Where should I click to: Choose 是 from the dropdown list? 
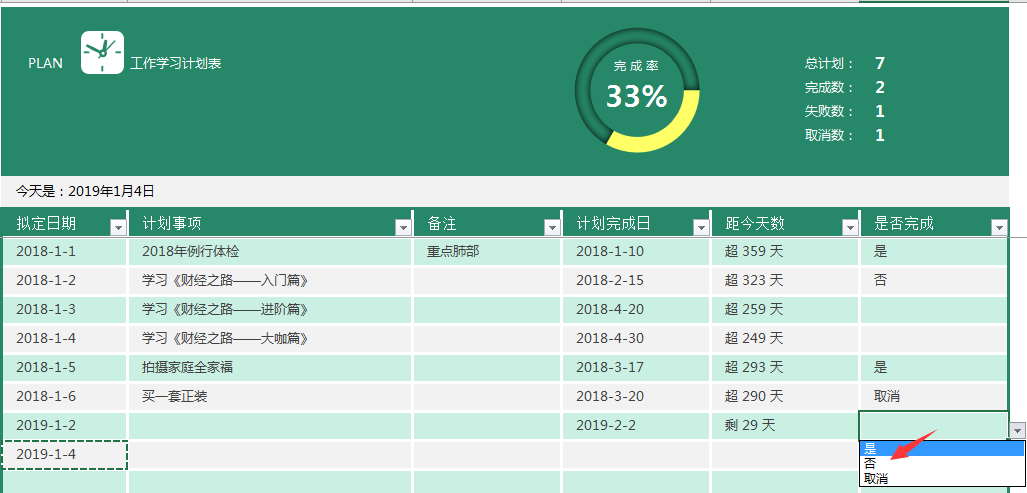click(941, 448)
